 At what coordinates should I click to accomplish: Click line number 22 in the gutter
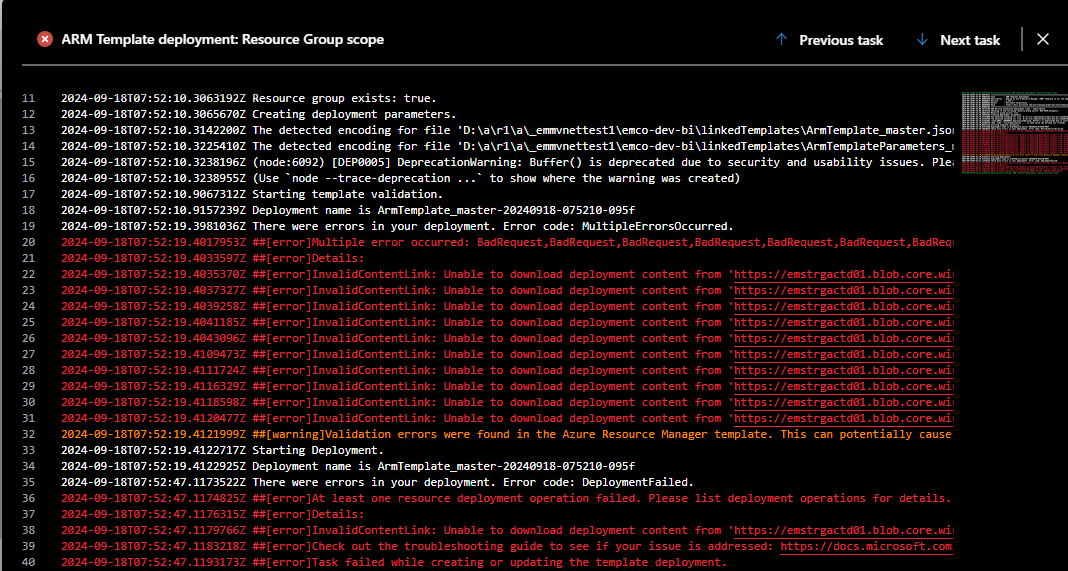(x=28, y=275)
